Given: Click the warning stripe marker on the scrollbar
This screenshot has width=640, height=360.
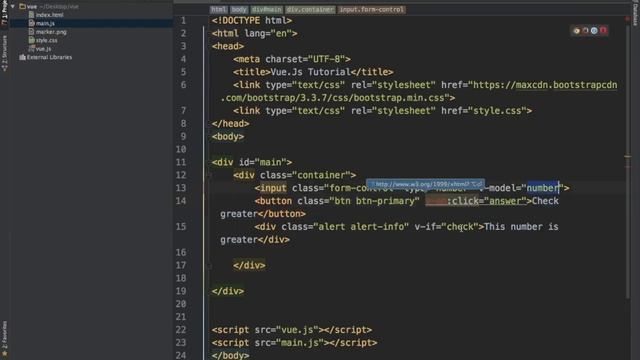Looking at the screenshot, I should coord(628,156).
